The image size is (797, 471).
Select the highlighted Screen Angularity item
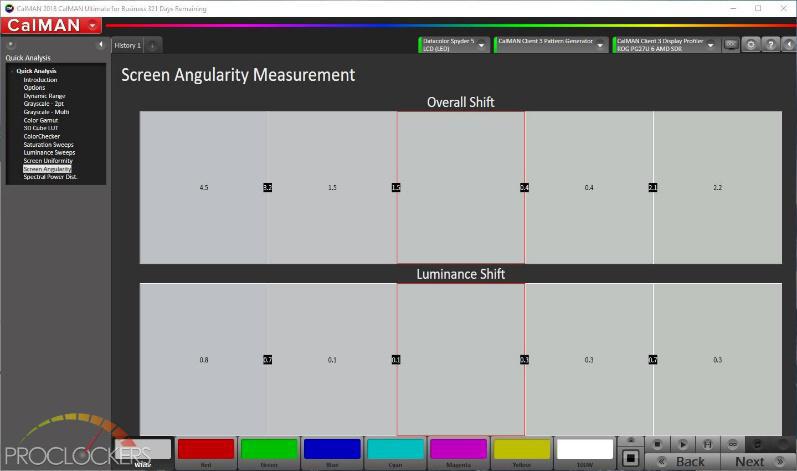tap(47, 169)
